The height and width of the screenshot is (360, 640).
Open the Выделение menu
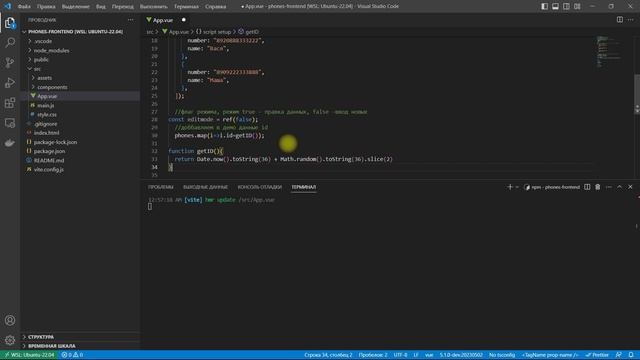tap(76, 7)
